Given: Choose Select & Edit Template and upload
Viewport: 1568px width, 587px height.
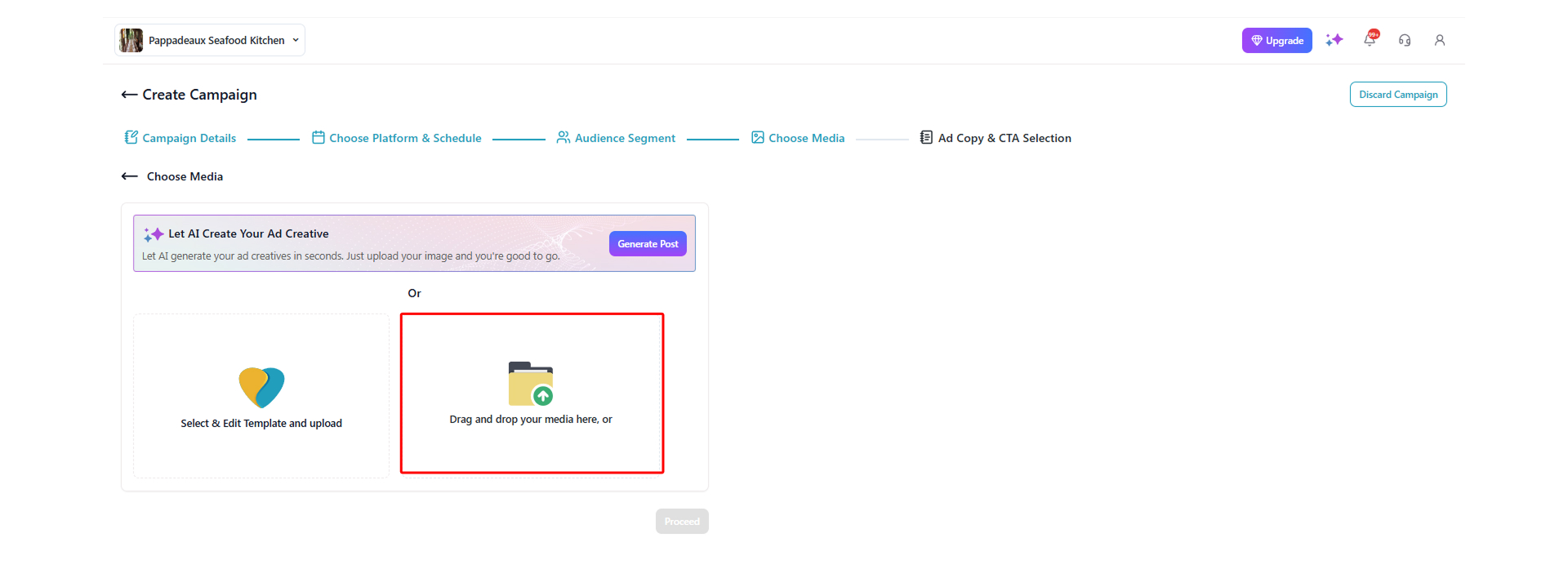Looking at the screenshot, I should click(261, 423).
